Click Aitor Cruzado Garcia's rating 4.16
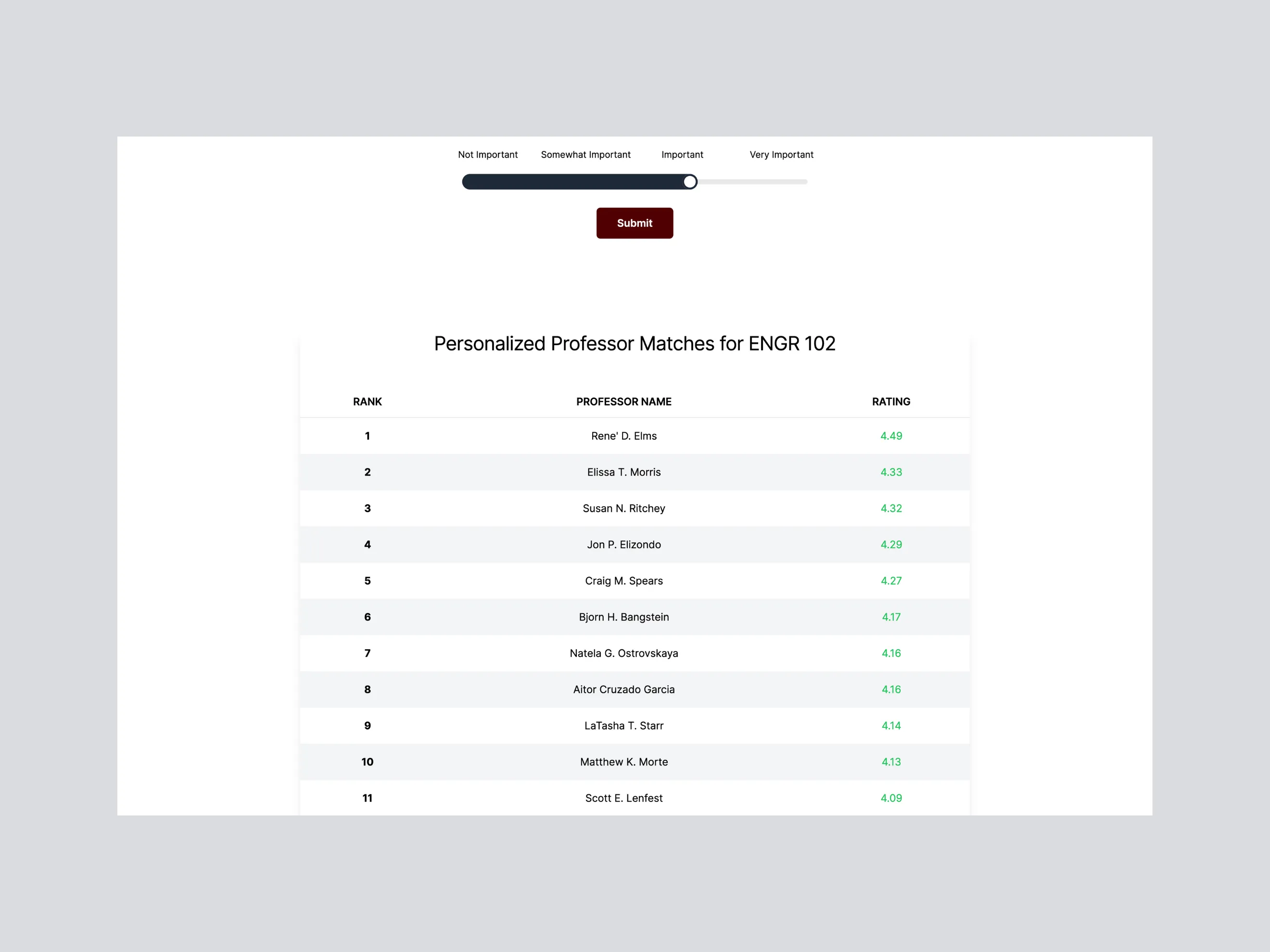This screenshot has width=1270, height=952. point(890,689)
